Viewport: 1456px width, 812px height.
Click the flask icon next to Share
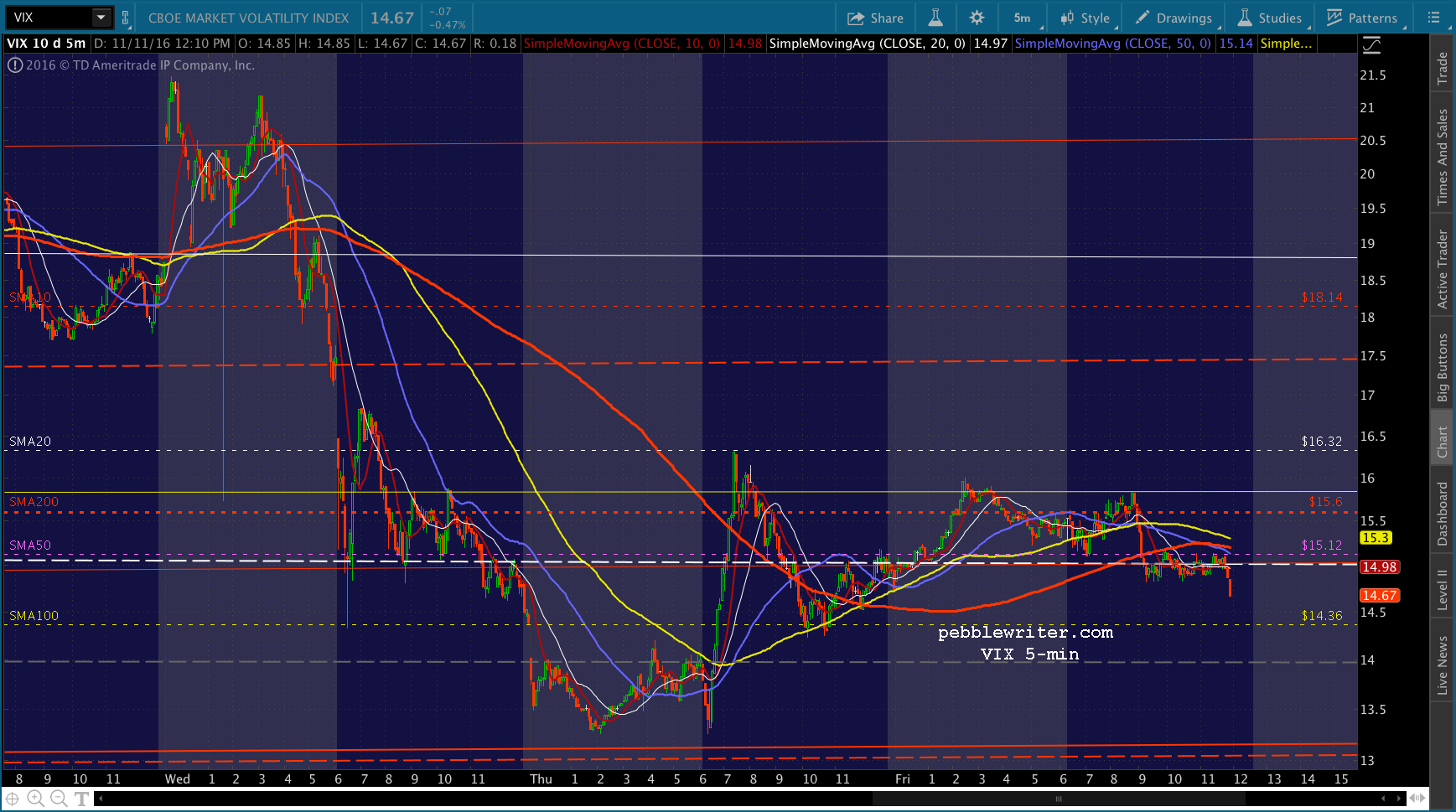[x=935, y=18]
